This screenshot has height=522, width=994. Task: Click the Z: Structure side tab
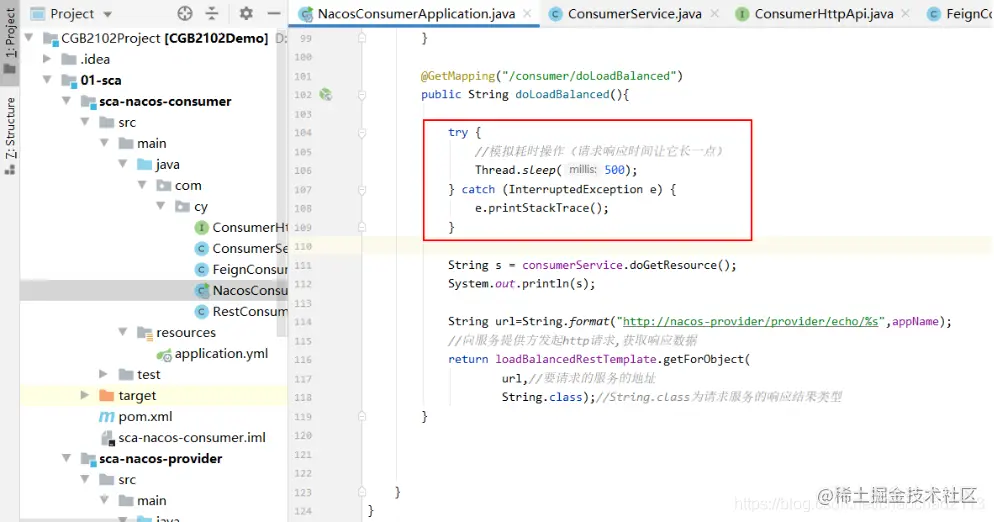tap(10, 135)
